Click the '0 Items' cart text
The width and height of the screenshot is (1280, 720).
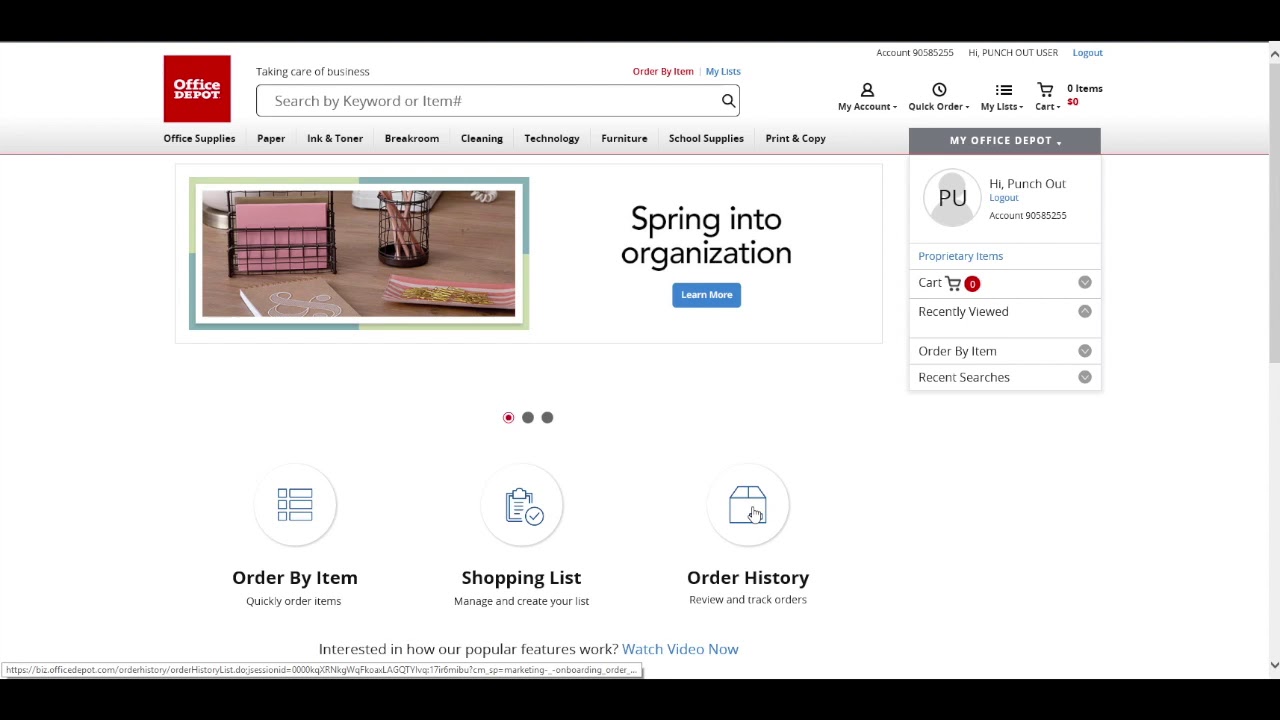[x=1085, y=89]
